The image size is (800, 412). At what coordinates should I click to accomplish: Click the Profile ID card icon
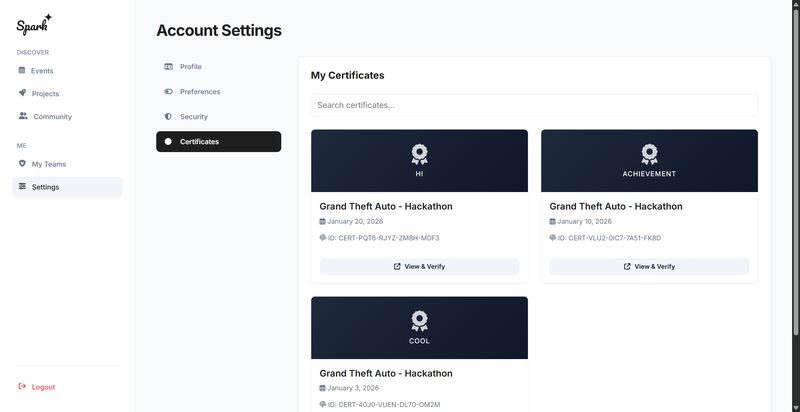pyautogui.click(x=168, y=66)
